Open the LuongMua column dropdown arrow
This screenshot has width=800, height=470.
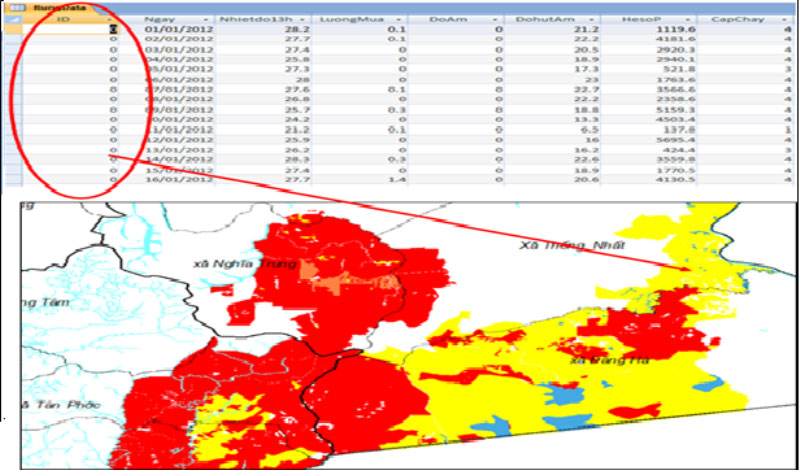[397, 19]
